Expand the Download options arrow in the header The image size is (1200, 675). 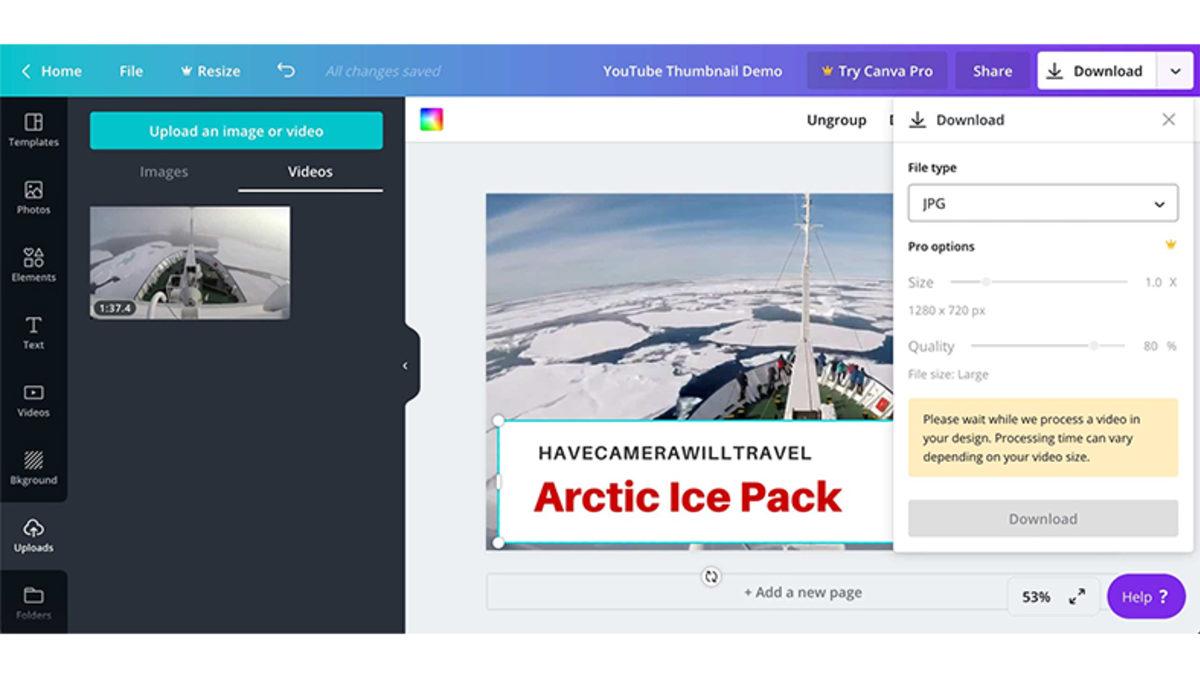click(1177, 71)
